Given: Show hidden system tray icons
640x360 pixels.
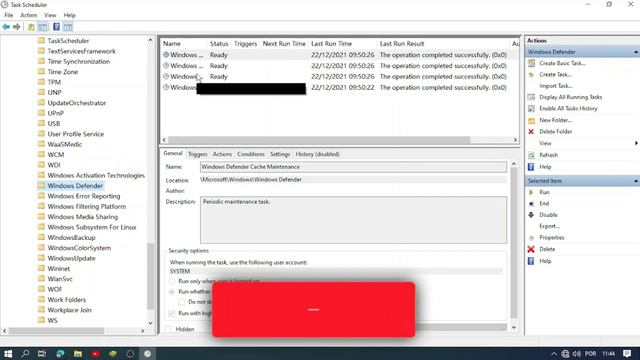Looking at the screenshot, I should click(x=553, y=354).
